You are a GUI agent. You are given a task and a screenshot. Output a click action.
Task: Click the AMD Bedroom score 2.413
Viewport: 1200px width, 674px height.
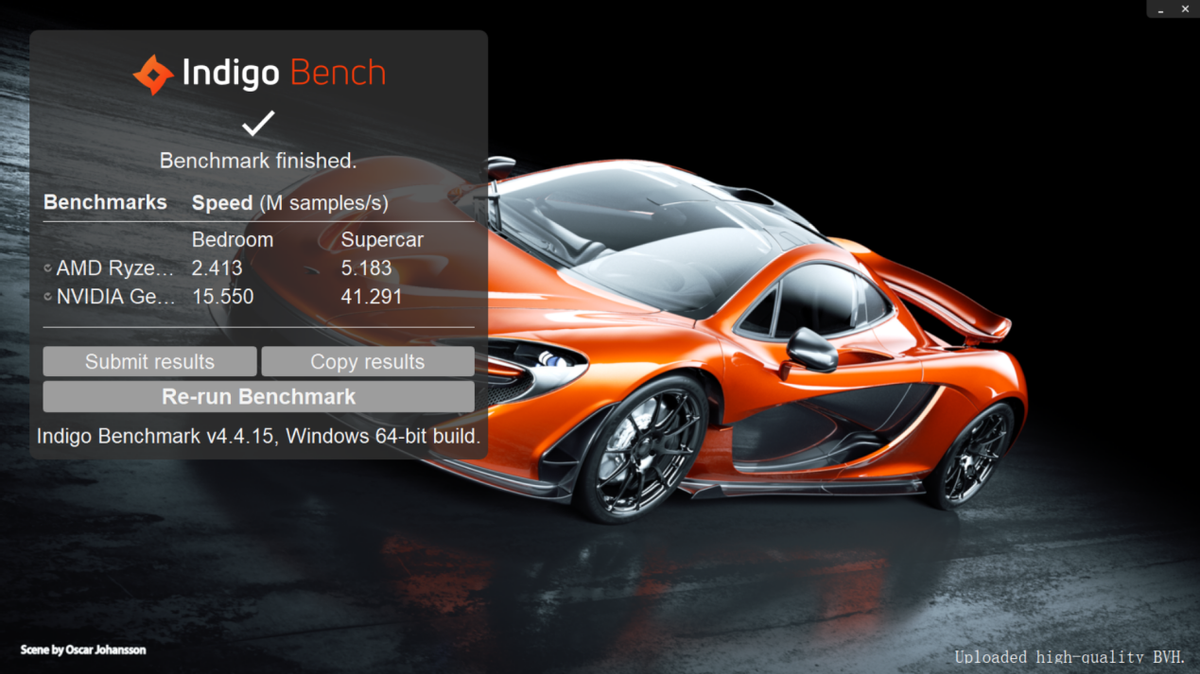click(217, 268)
